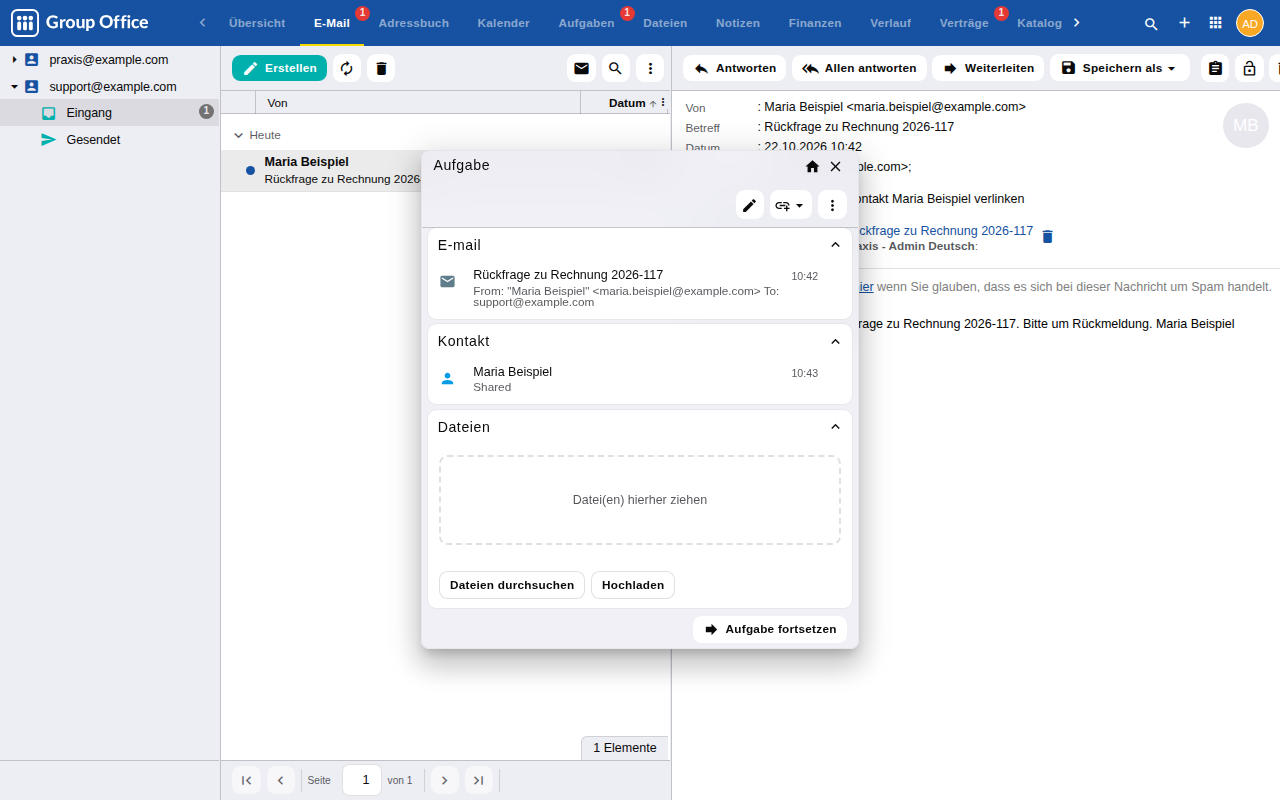
Task: Collapse the Dateien section in Aufgabe
Action: point(836,427)
